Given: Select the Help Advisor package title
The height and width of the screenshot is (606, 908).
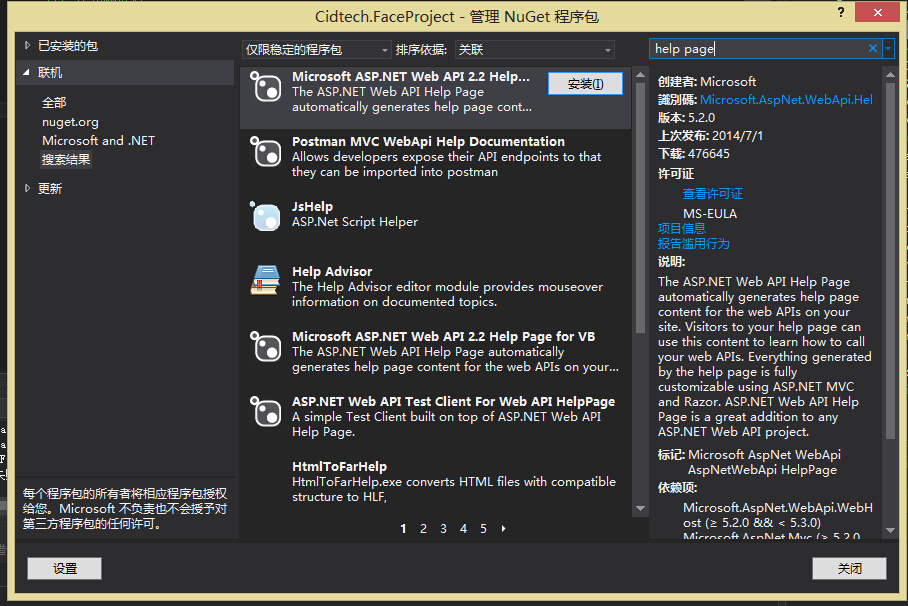Looking at the screenshot, I should pos(332,271).
